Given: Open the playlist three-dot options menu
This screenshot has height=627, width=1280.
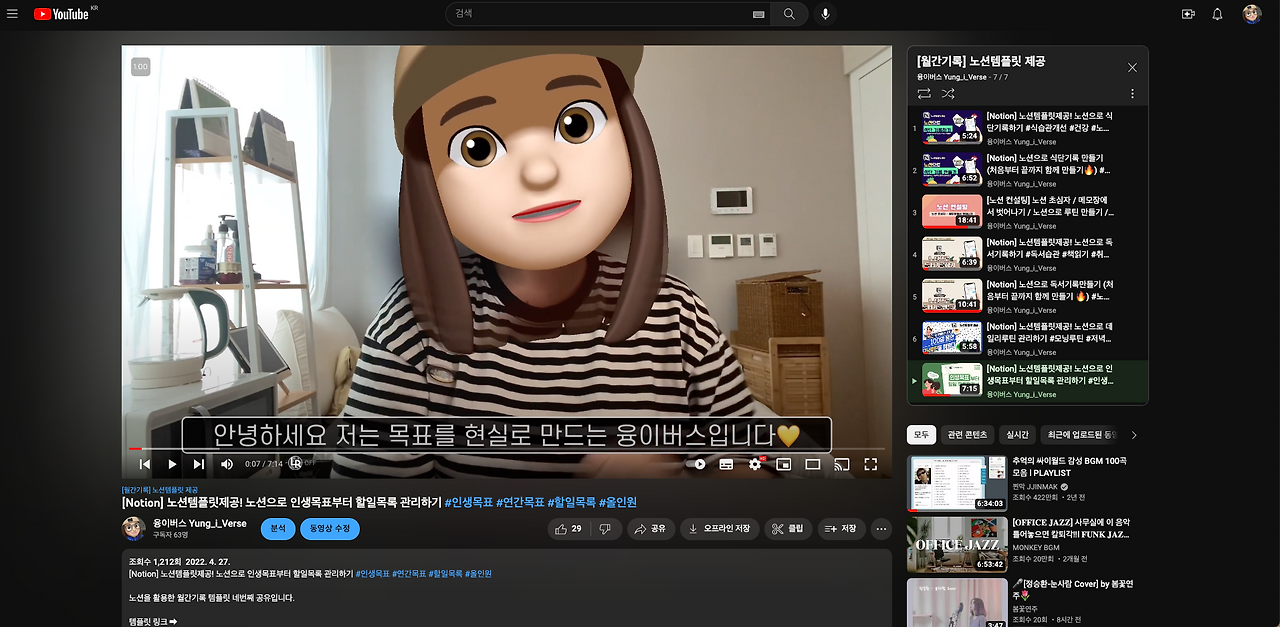Looking at the screenshot, I should click(x=1132, y=93).
